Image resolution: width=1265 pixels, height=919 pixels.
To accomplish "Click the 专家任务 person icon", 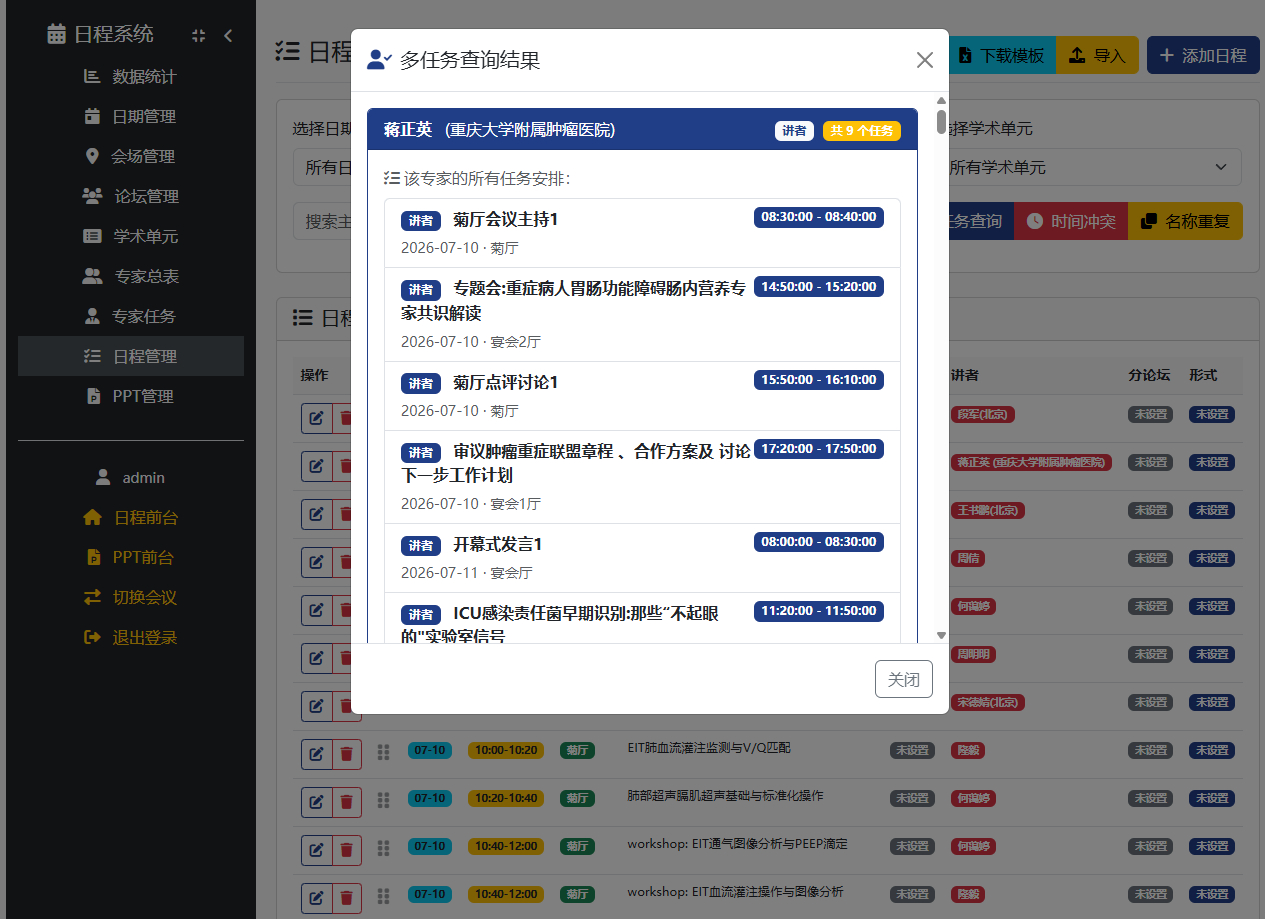I will (92, 316).
